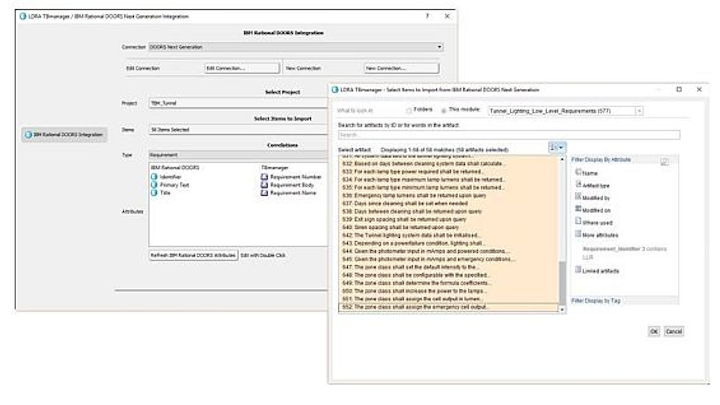Click the Linked artifacts filter icon
Image resolution: width=720 pixels, height=405 pixels.
pos(578,270)
